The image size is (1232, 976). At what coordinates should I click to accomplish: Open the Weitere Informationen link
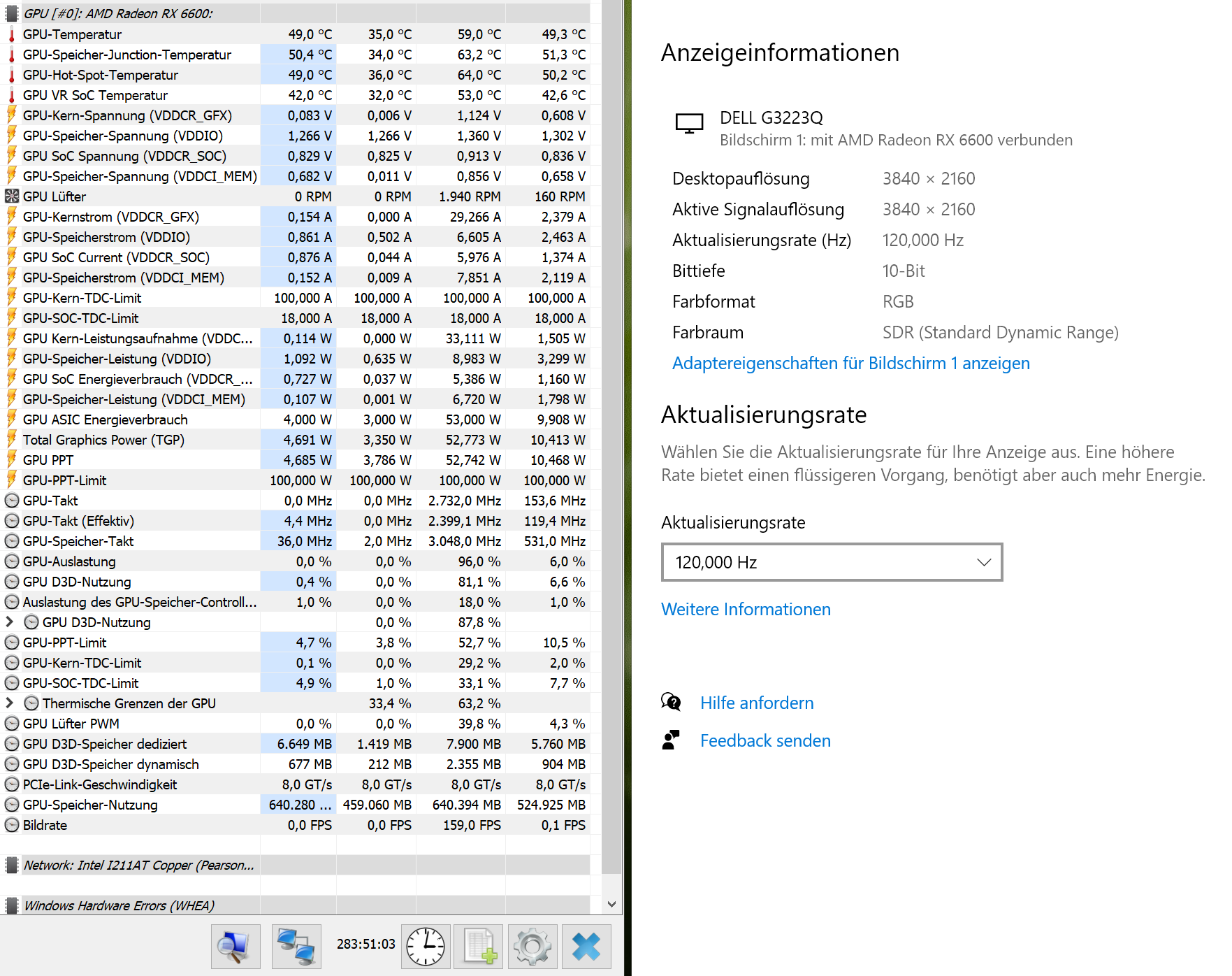(746, 610)
